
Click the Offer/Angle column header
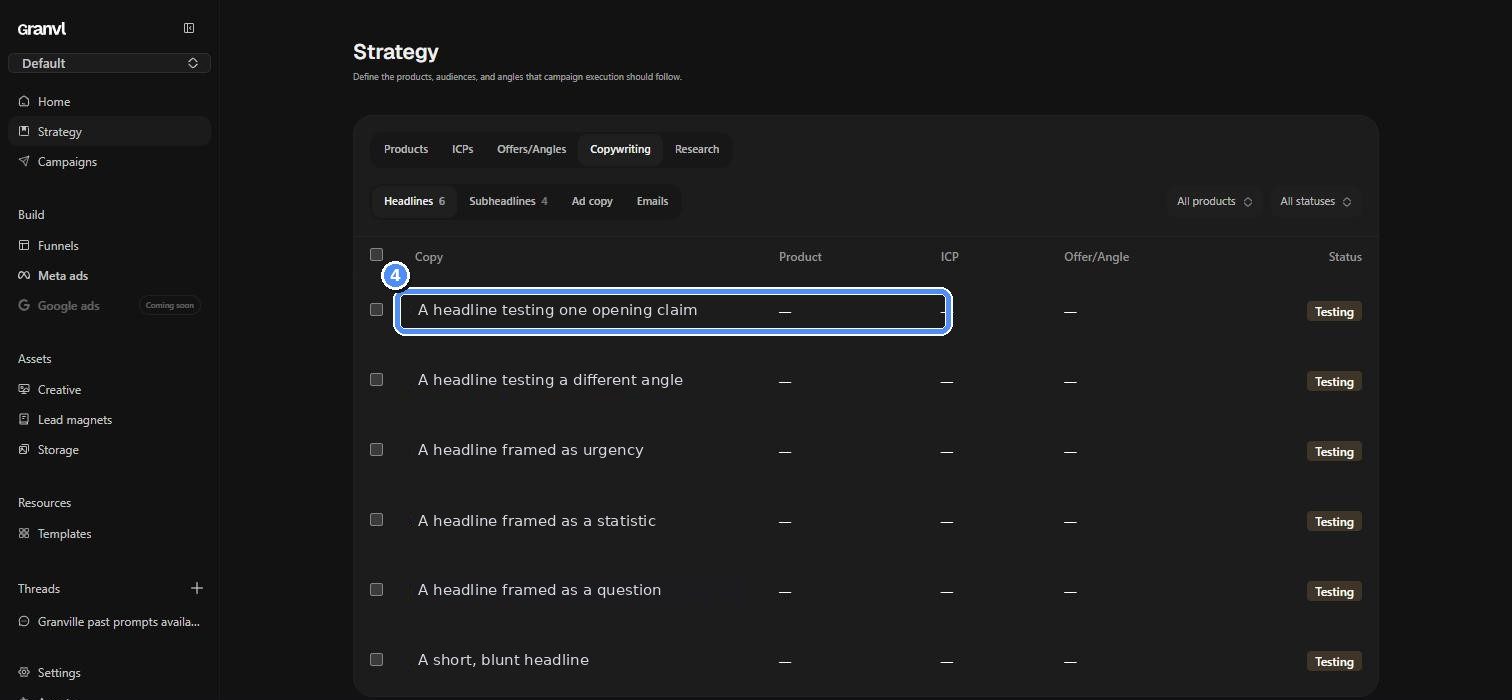tap(1096, 257)
